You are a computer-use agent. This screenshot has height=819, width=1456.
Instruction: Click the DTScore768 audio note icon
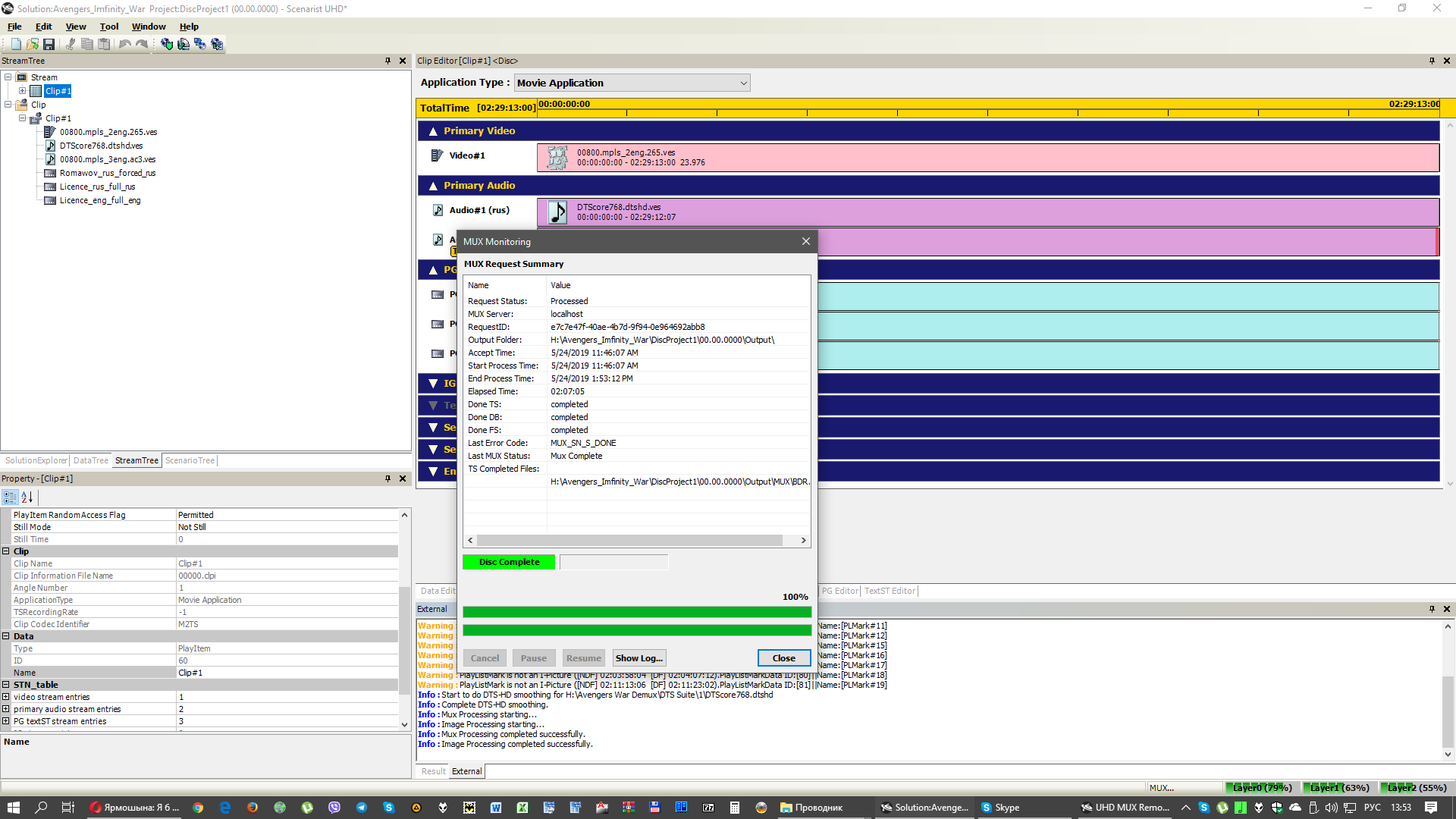pyautogui.click(x=557, y=212)
